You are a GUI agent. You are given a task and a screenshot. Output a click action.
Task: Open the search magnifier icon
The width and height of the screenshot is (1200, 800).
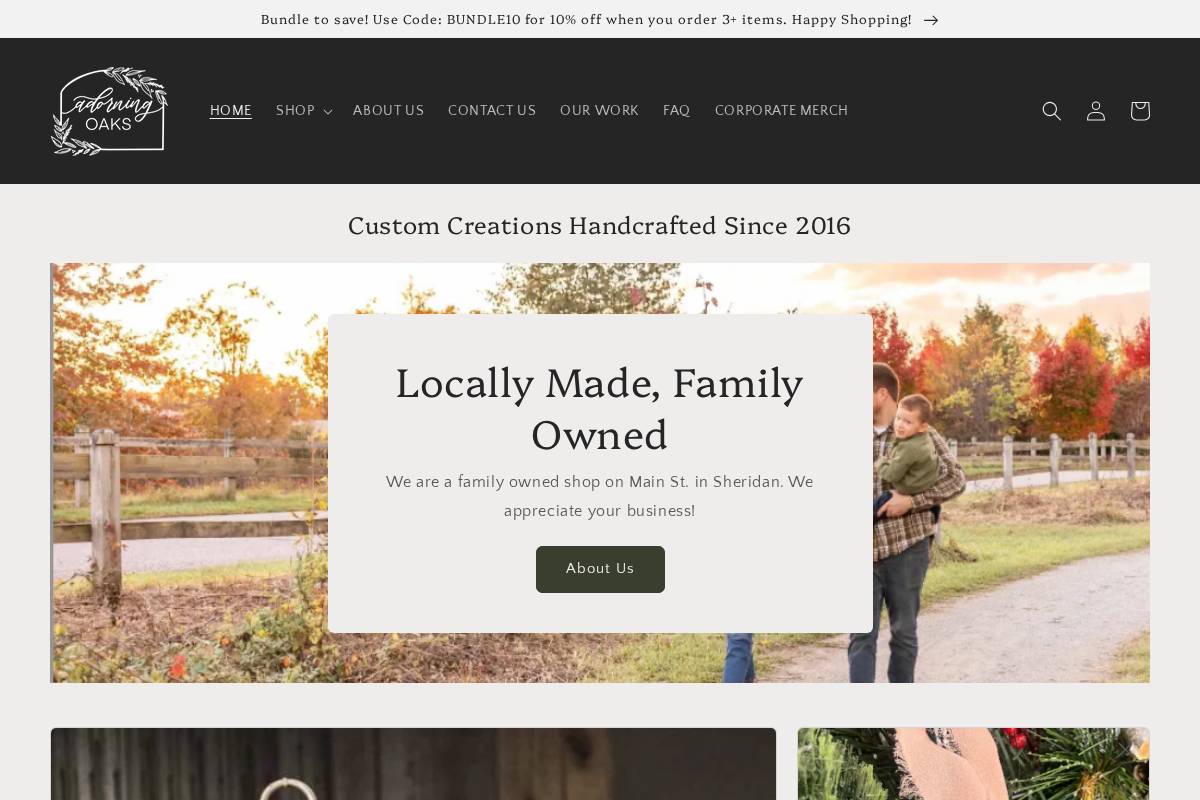[1051, 111]
